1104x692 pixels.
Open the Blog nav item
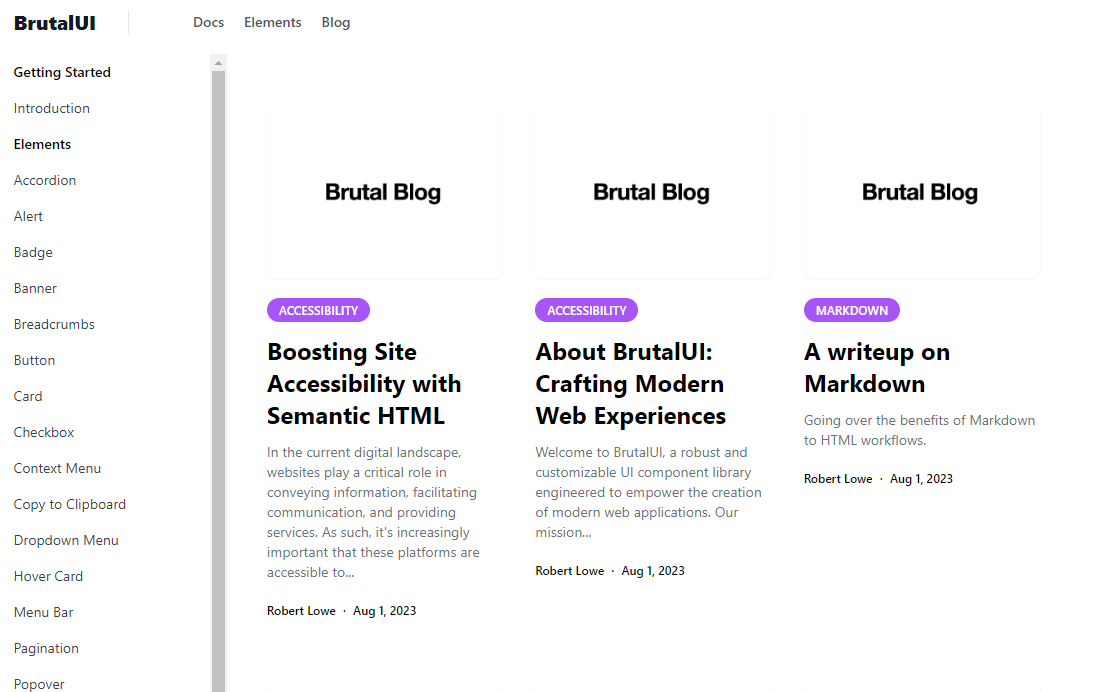coord(336,23)
